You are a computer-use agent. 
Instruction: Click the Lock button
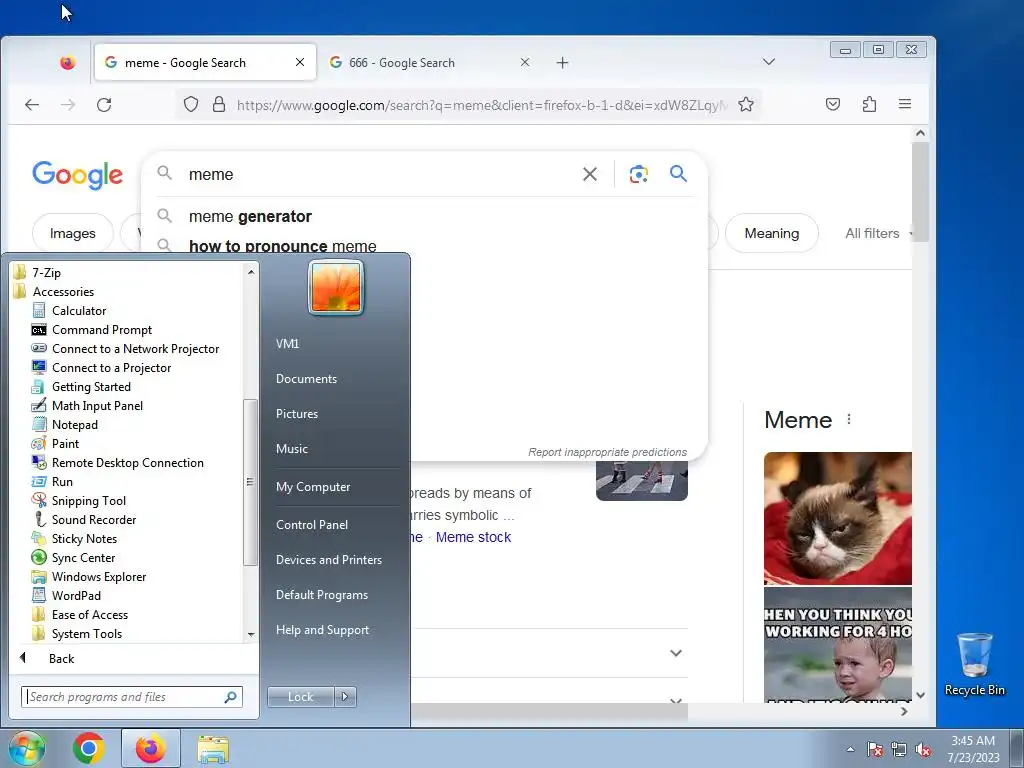[300, 697]
